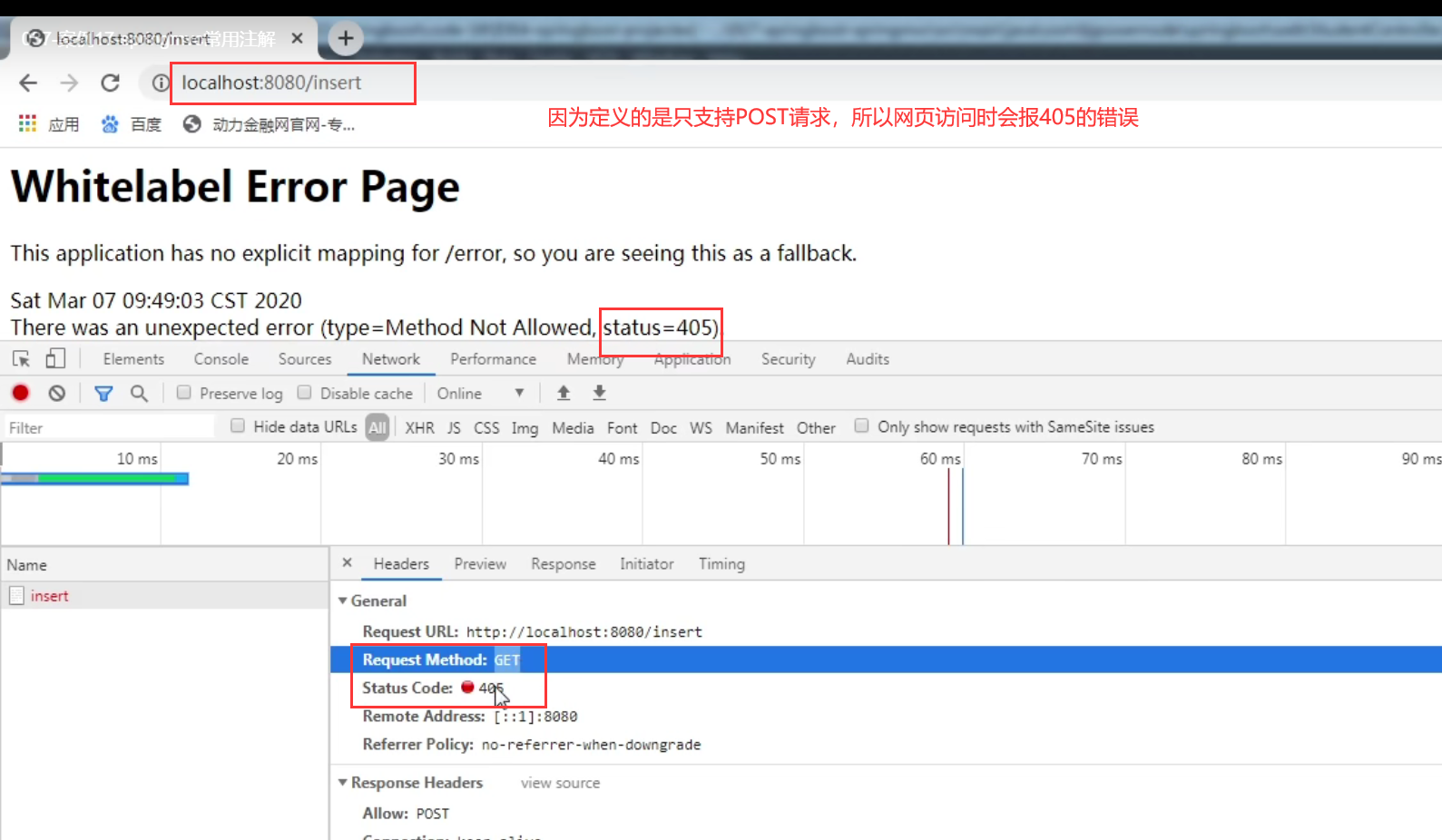Screen dimensions: 1442x840
Task: Open network search magnifier icon
Action: coord(139,393)
